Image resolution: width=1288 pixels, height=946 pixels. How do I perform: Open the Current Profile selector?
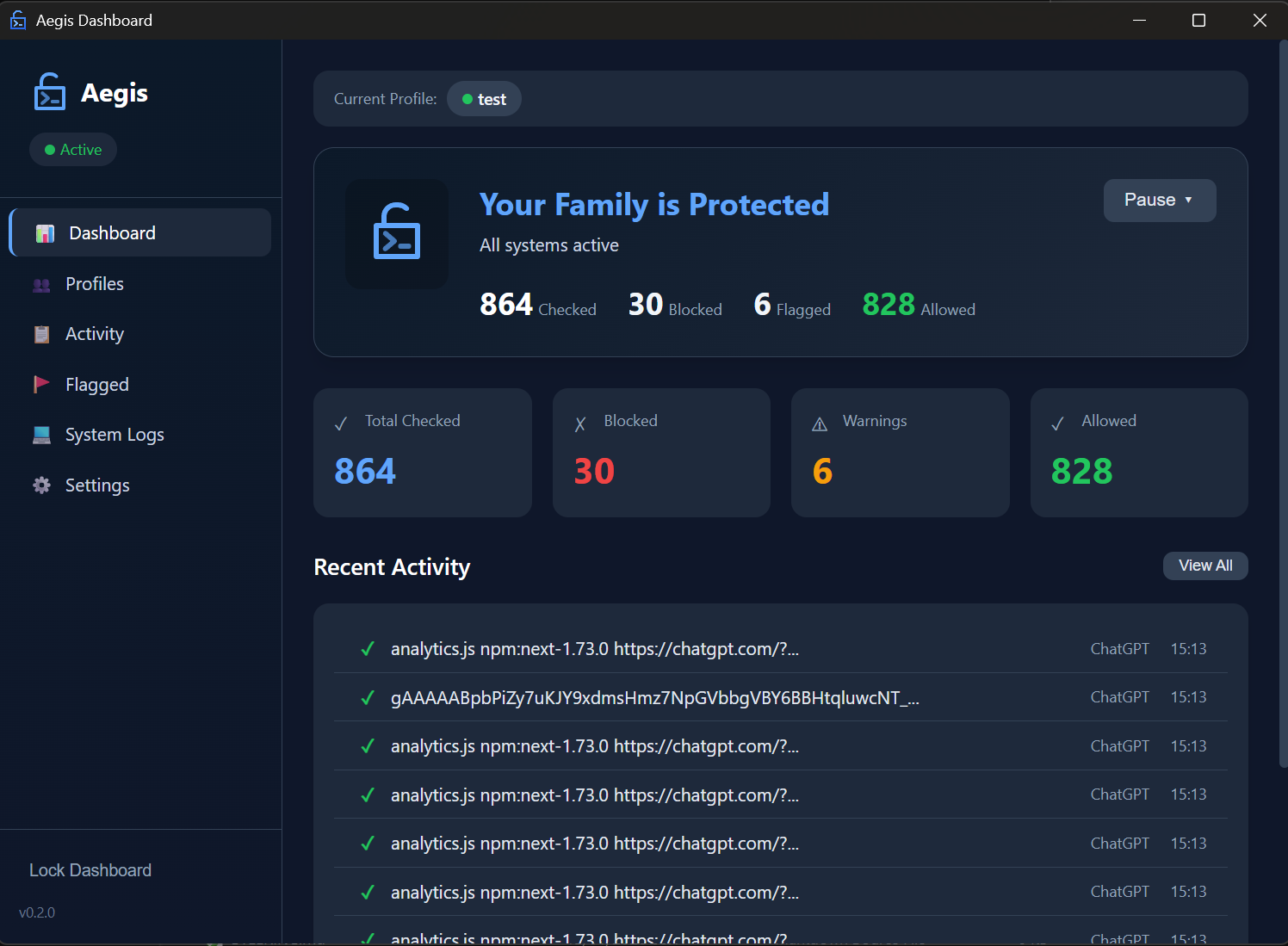click(484, 98)
